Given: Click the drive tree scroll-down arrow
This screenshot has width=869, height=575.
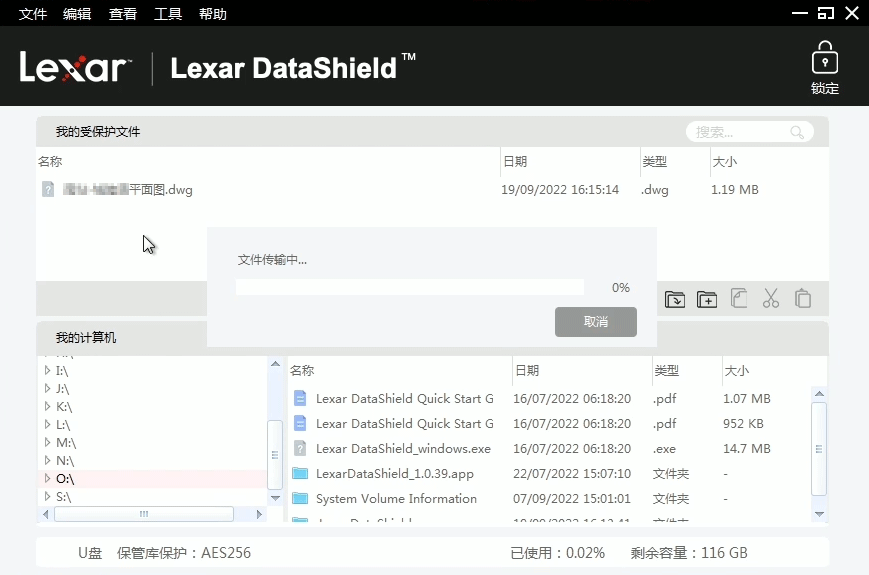Looking at the screenshot, I should pos(275,498).
